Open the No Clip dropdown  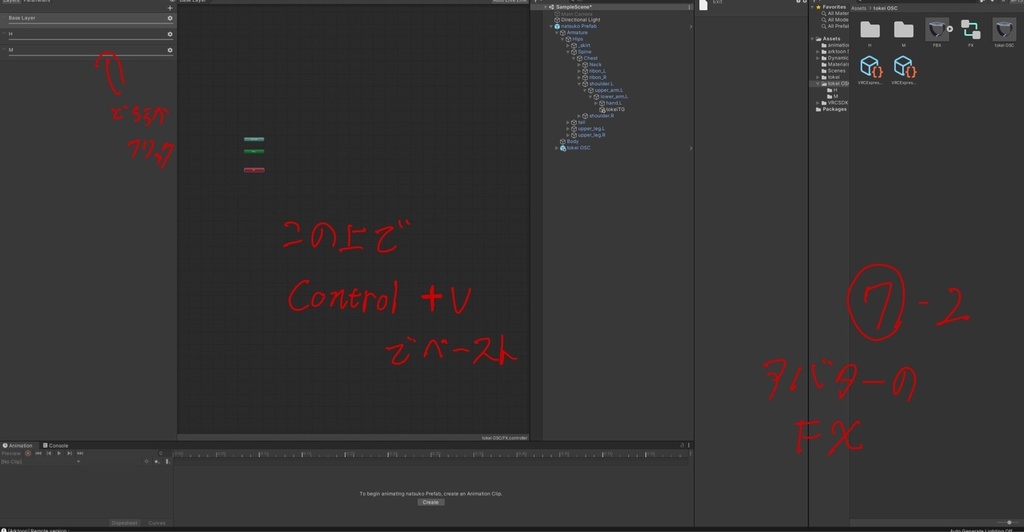coord(40,462)
